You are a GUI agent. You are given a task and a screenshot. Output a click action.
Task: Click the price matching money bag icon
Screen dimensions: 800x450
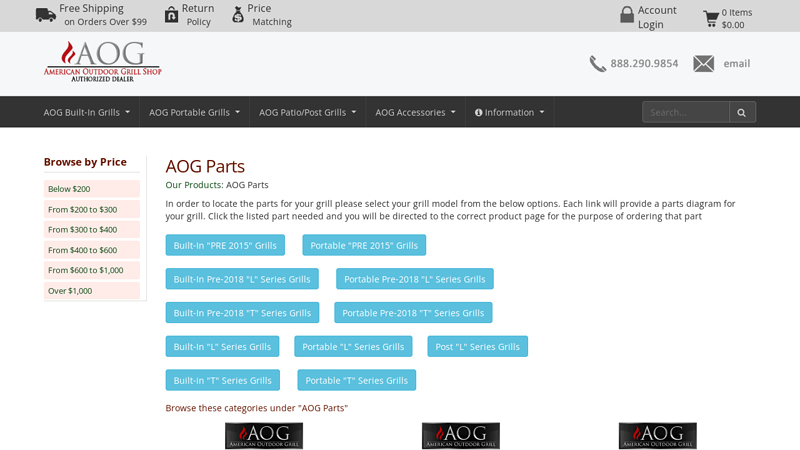pyautogui.click(x=238, y=15)
